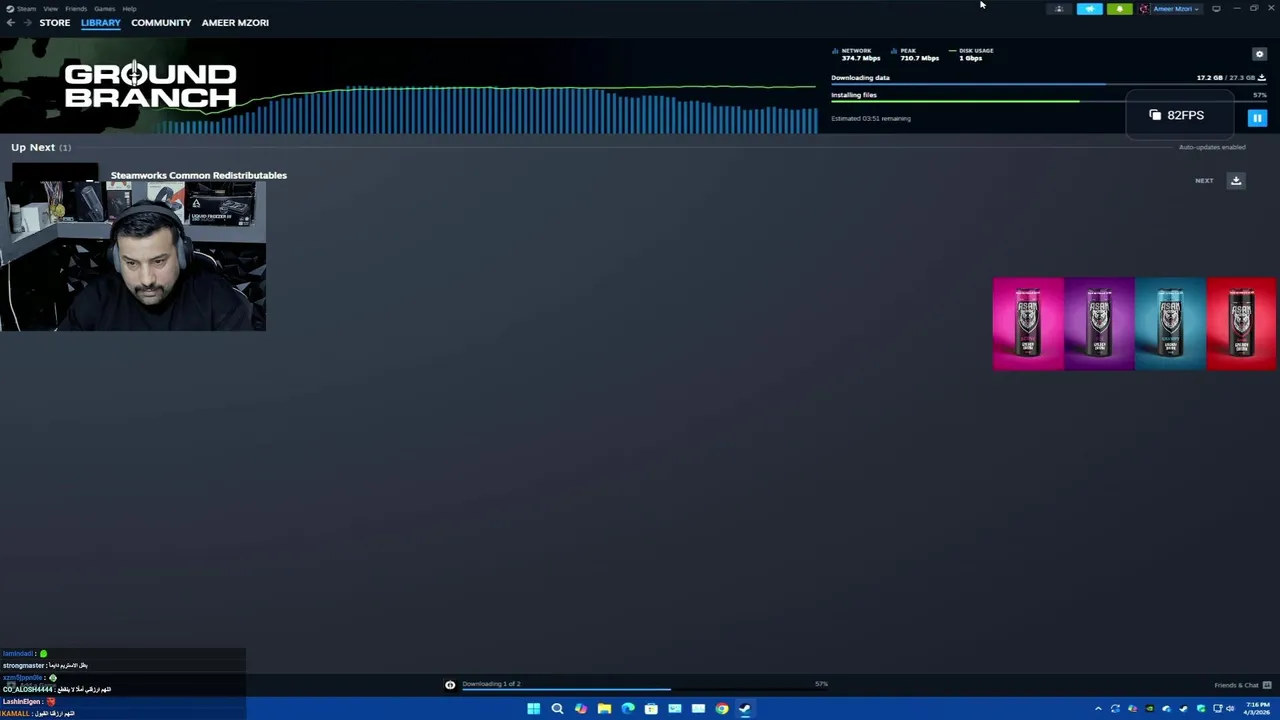Navigate forward with the right arrow
Image resolution: width=1280 pixels, height=720 pixels.
tap(26, 22)
